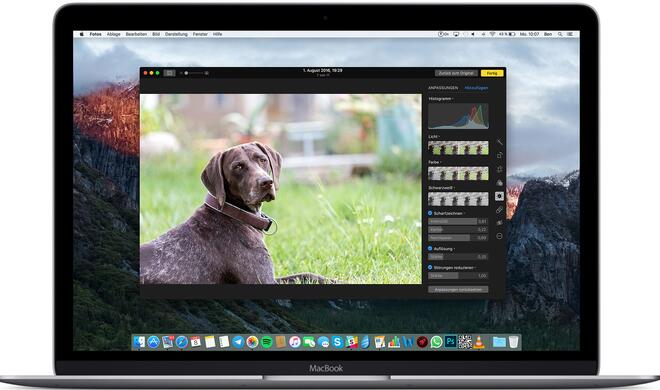Open the Darstellung menu
Screen dimensions: 660x390
click(x=176, y=34)
